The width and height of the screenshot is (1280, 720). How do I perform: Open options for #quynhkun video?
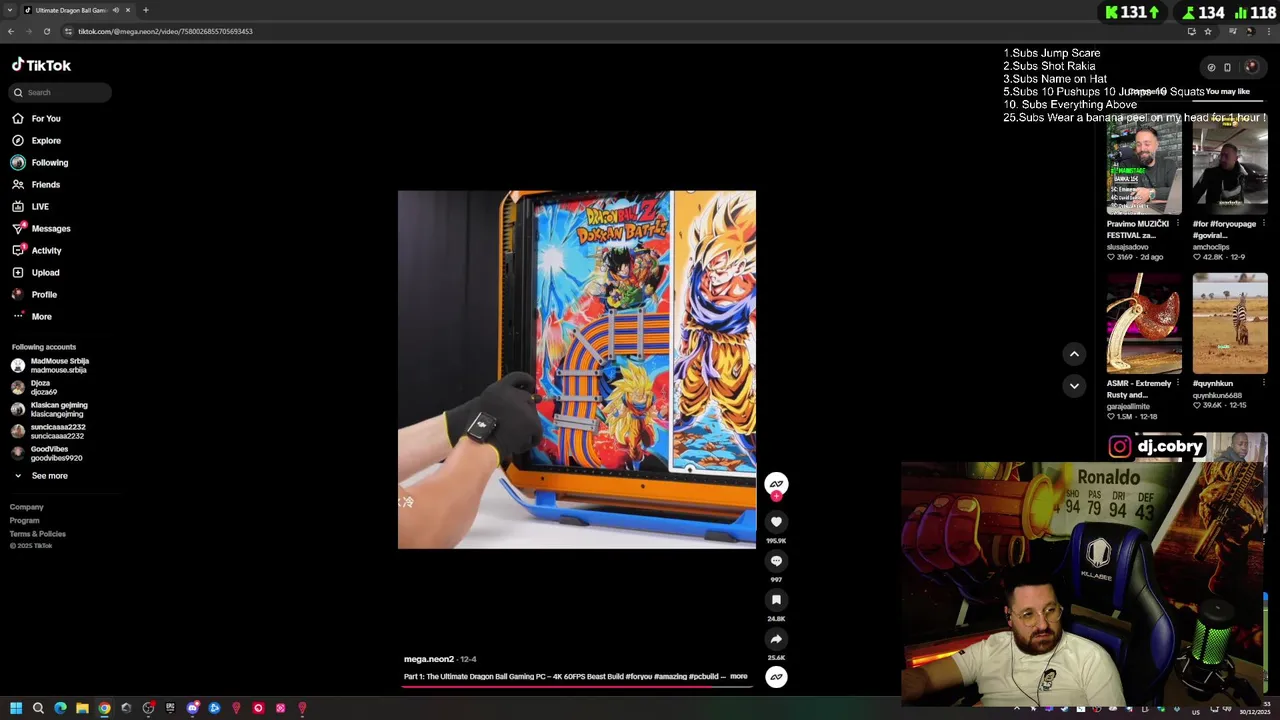(x=1264, y=383)
